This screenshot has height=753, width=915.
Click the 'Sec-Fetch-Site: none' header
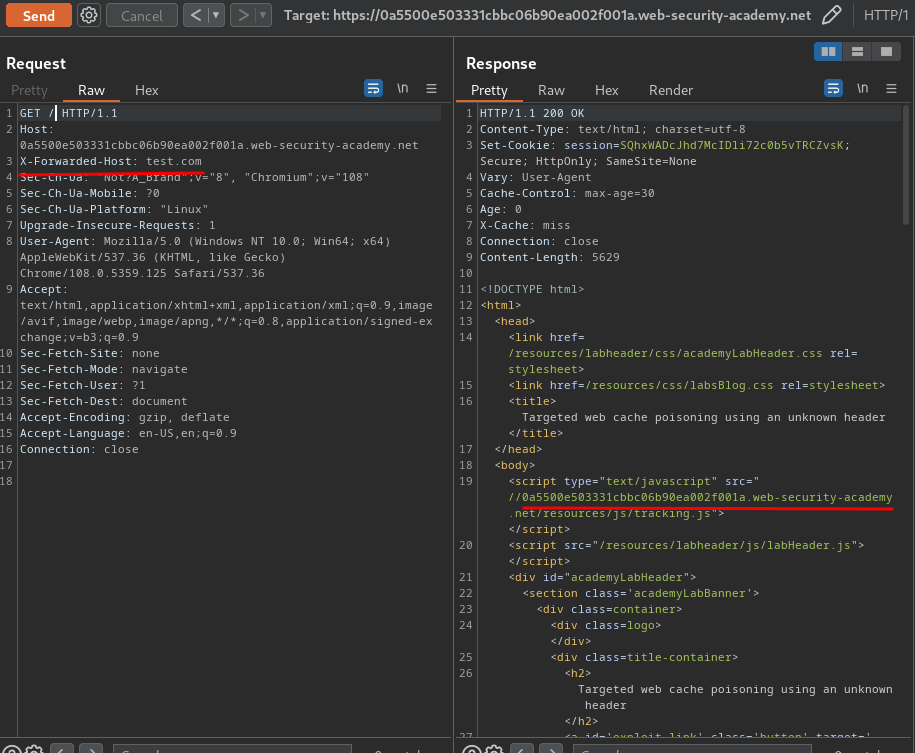[90, 353]
